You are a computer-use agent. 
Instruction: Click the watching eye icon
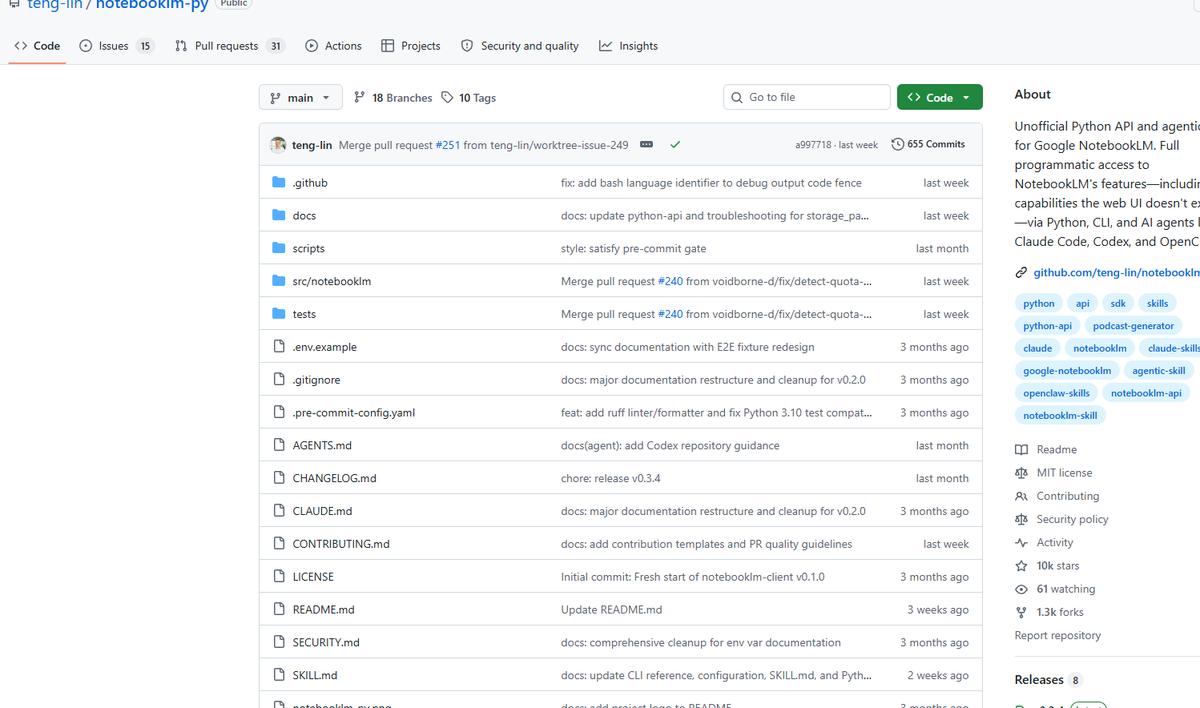point(1021,589)
